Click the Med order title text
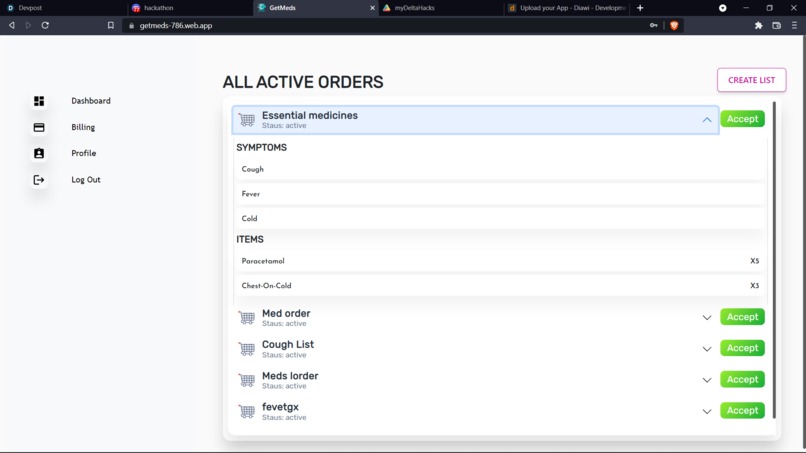 [x=286, y=313]
